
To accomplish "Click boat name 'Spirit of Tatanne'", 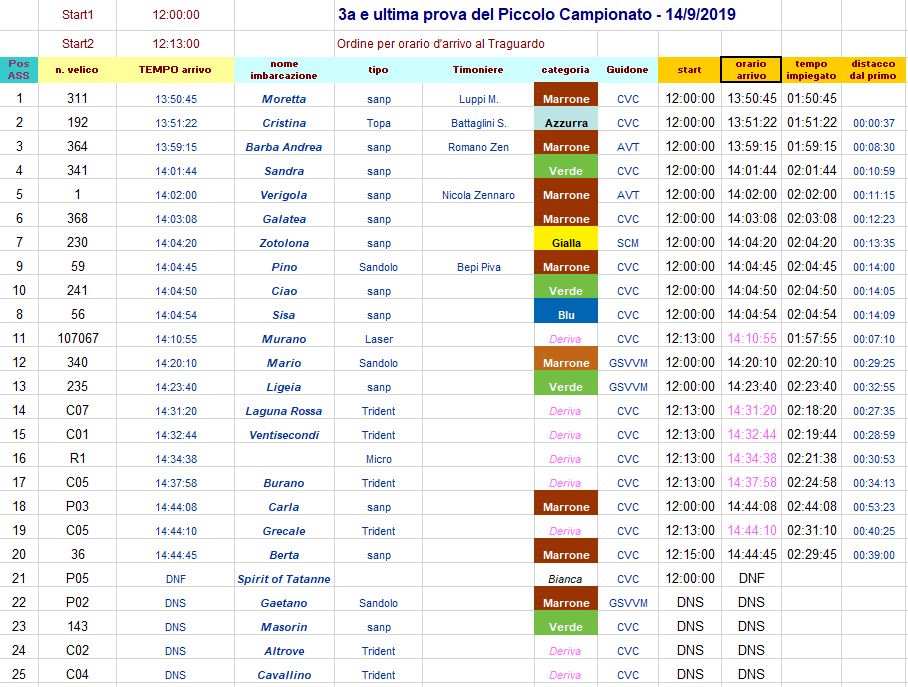I will (284, 579).
